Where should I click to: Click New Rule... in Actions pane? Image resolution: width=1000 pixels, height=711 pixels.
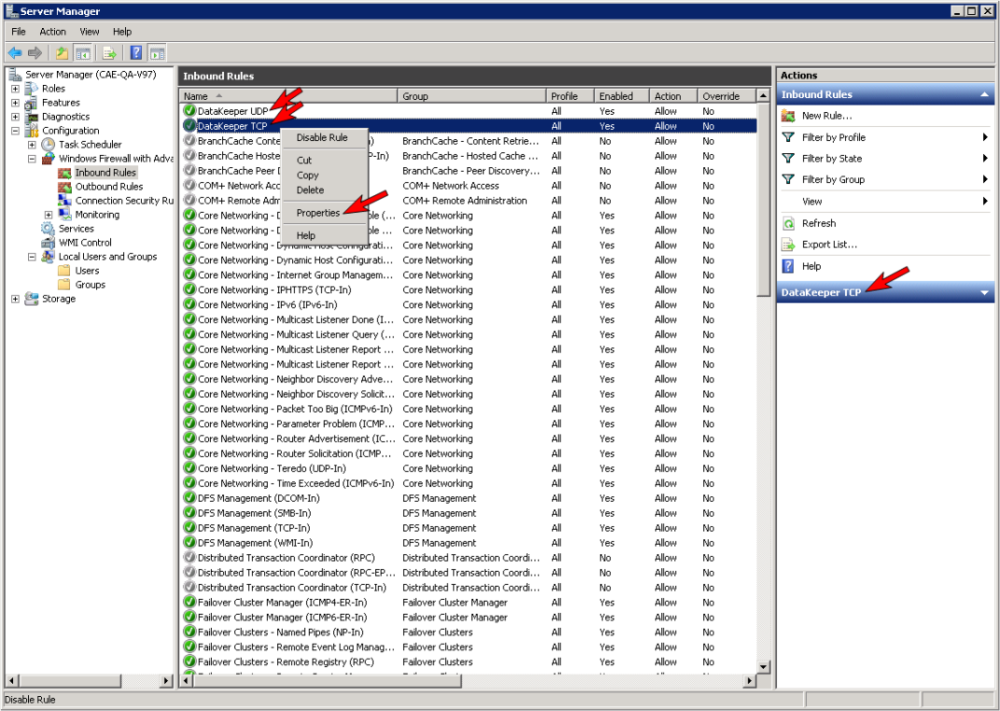(x=827, y=116)
